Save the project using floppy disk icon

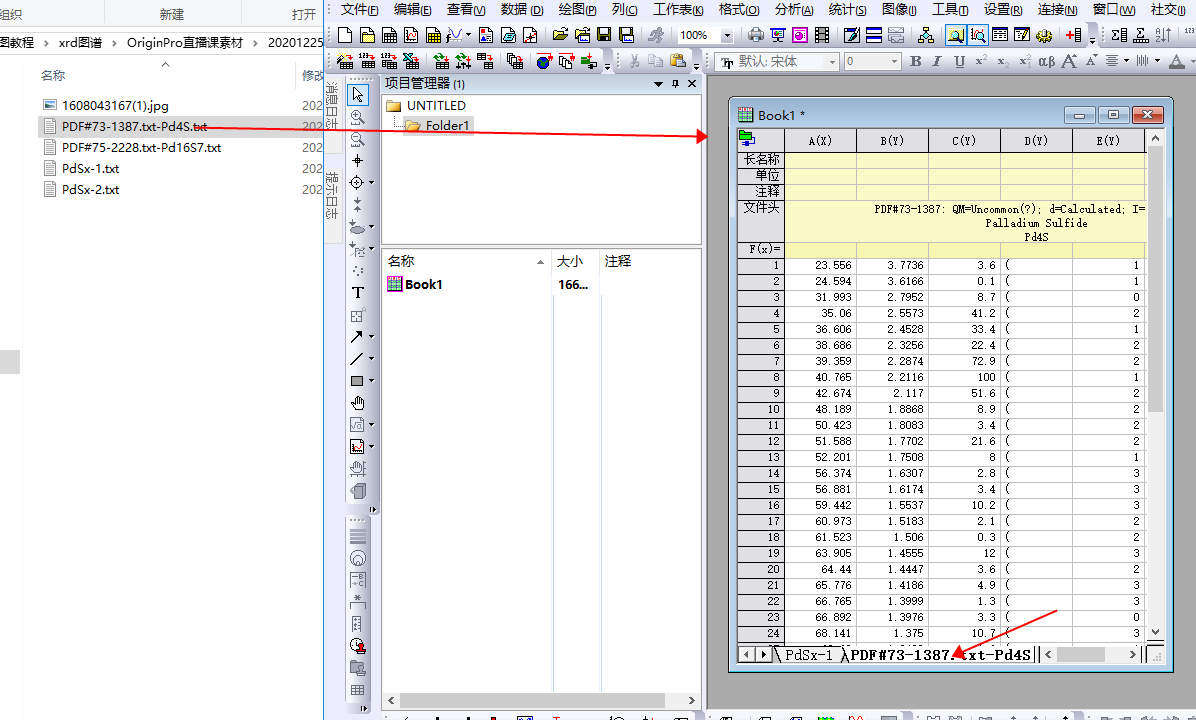click(604, 35)
